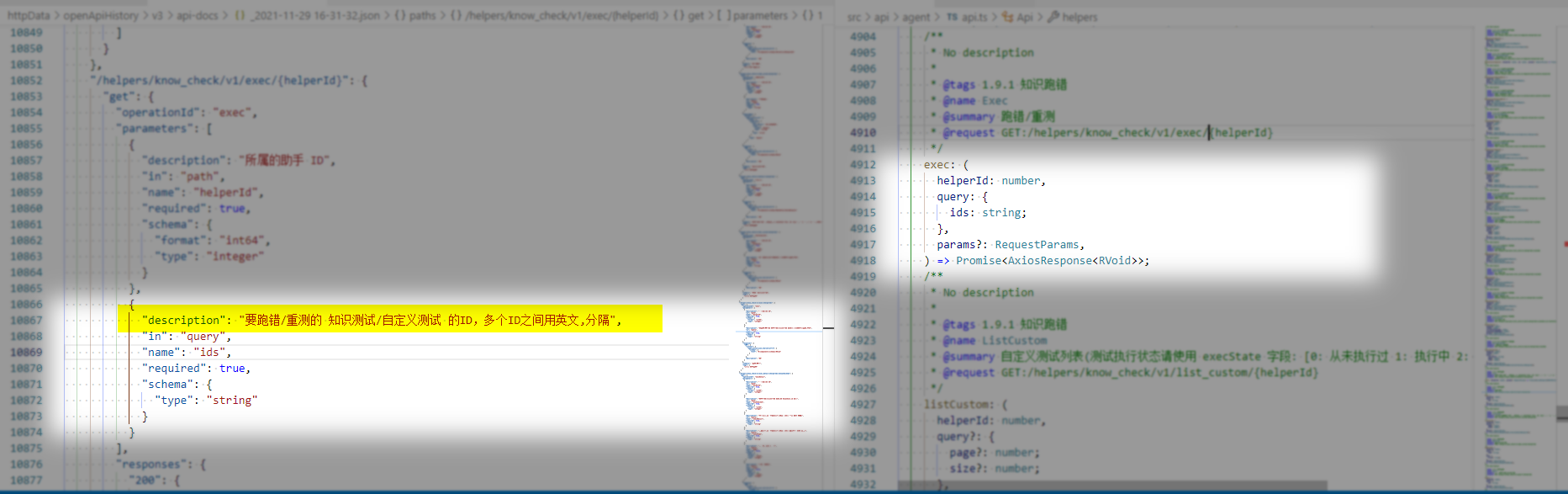Click the page?: number; line

(995, 452)
